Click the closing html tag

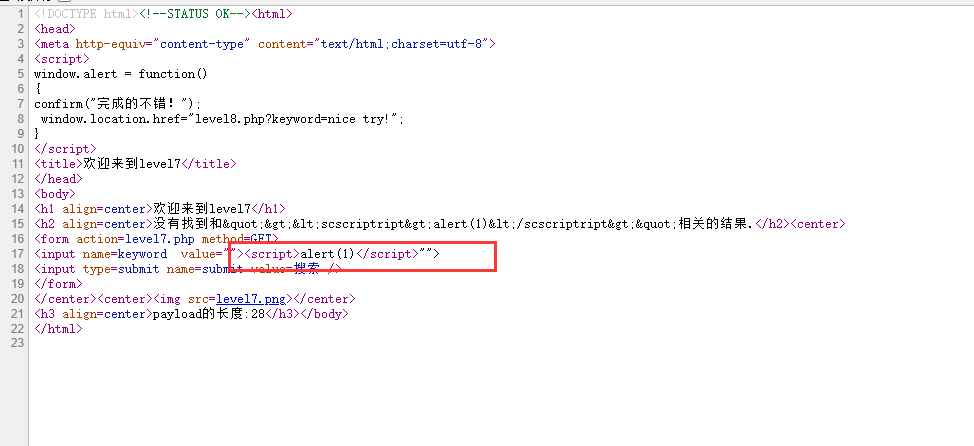point(58,329)
